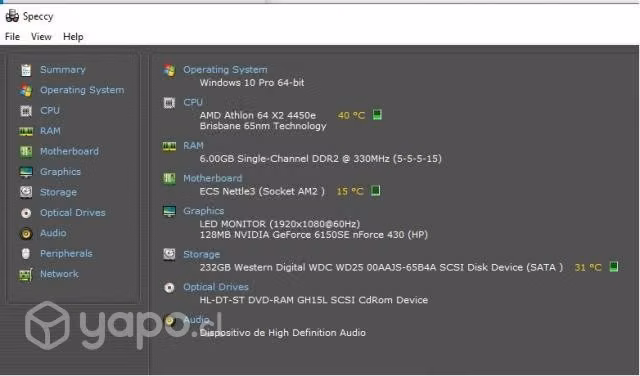Open Peripherals section in sidebar
Image resolution: width=640 pixels, height=376 pixels.
(x=66, y=254)
